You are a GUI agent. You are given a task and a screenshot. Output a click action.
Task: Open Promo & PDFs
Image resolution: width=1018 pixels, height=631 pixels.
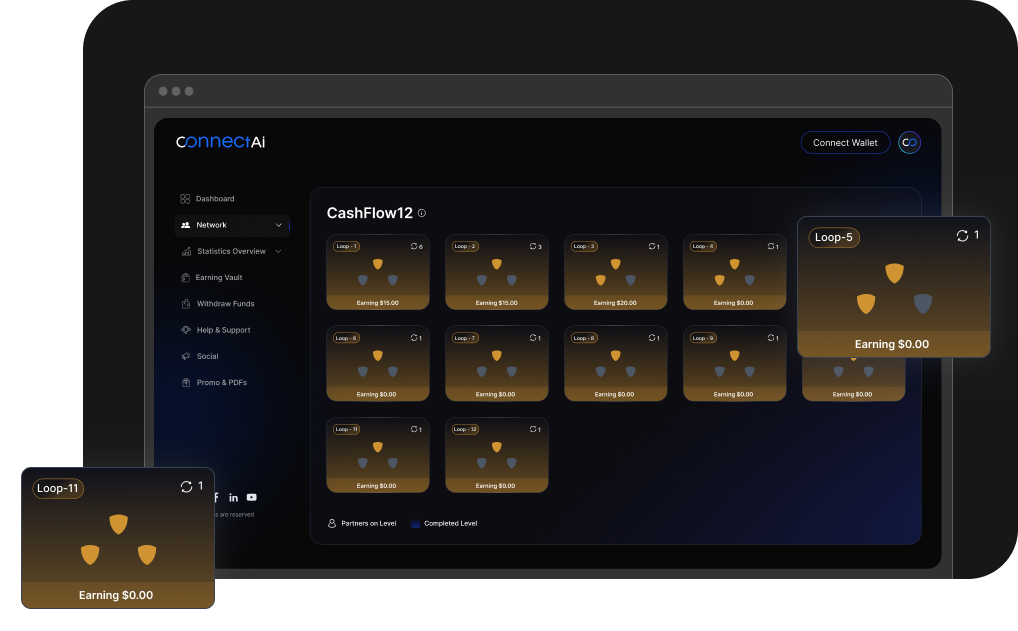(221, 383)
